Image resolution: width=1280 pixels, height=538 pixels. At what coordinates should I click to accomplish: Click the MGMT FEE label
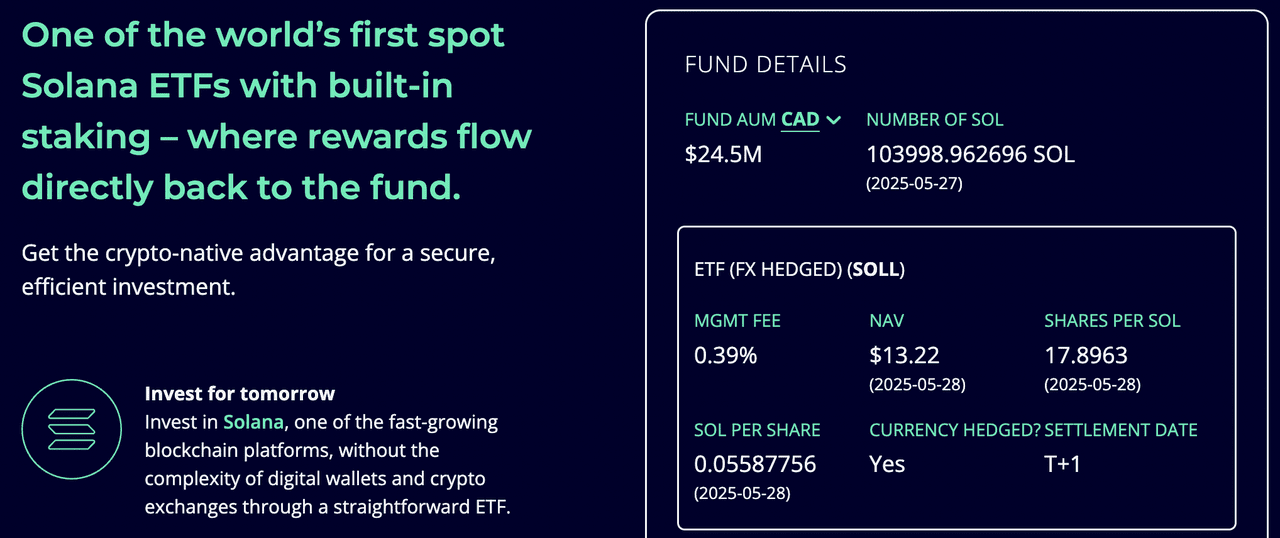737,321
